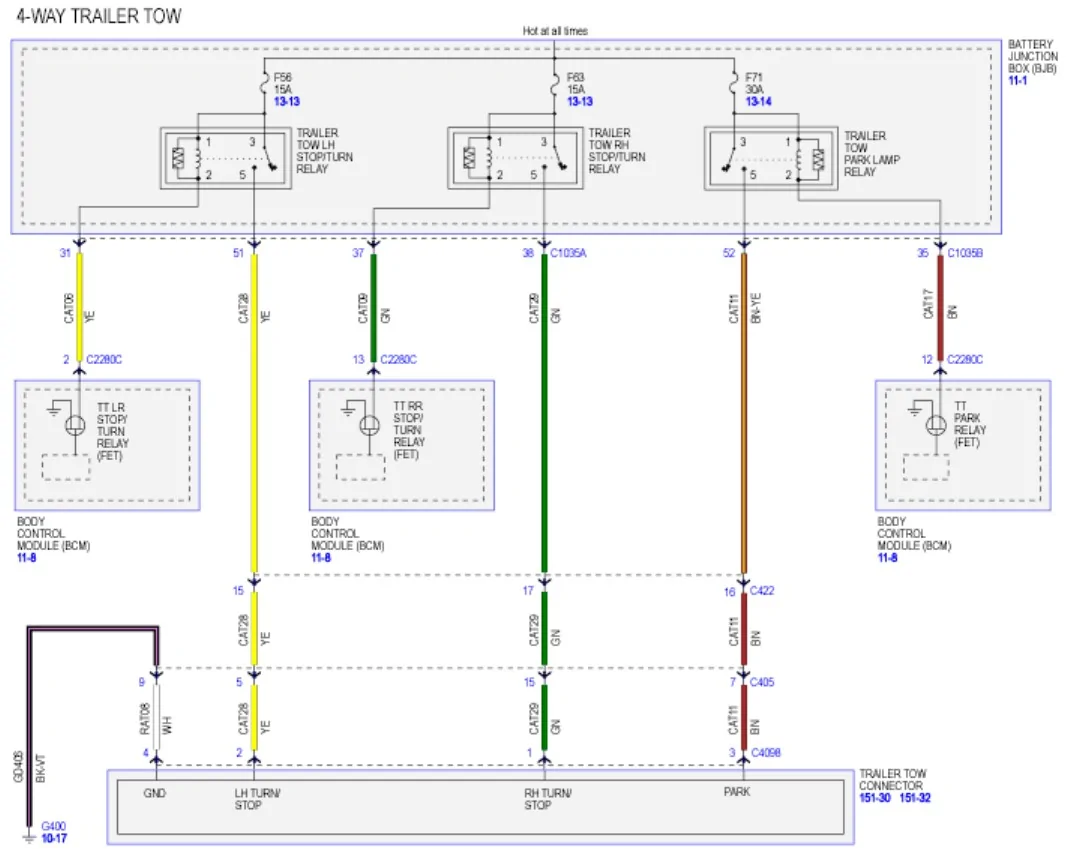Open the 10-17 ground reference link
The height and width of the screenshot is (849, 1071).
[x=54, y=838]
